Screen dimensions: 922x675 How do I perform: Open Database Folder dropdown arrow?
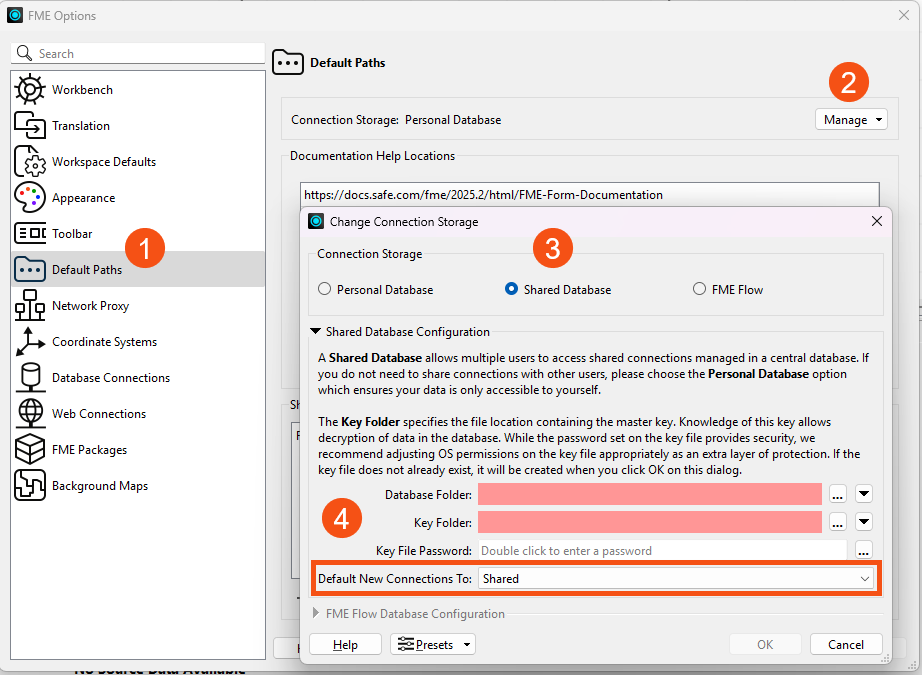[x=864, y=494]
